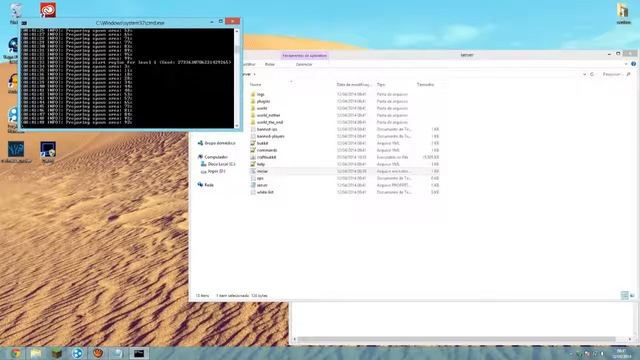Open Grupo doméstico in navigation pane
This screenshot has width=640, height=360.
click(216, 143)
